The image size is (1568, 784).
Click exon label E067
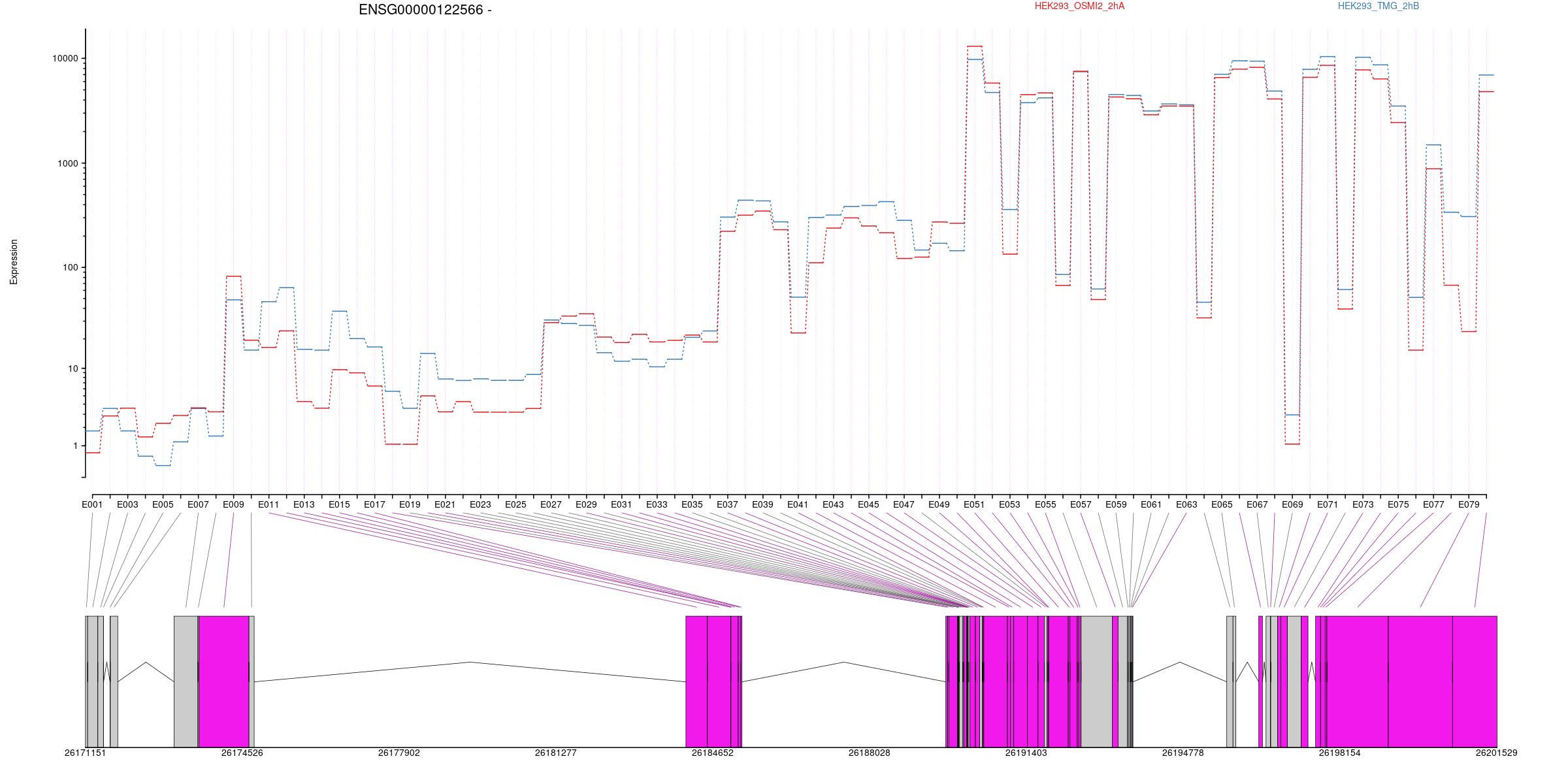(1257, 504)
